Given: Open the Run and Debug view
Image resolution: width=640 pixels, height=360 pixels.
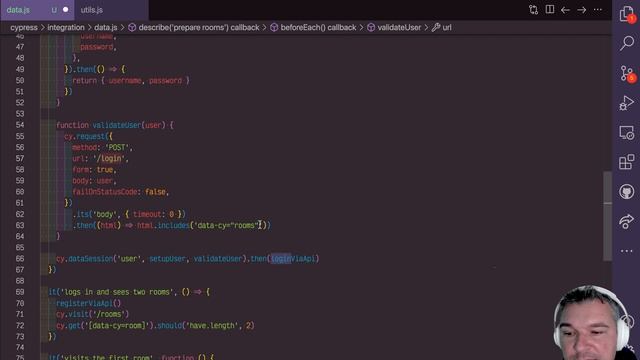Looking at the screenshot, I should [x=627, y=103].
